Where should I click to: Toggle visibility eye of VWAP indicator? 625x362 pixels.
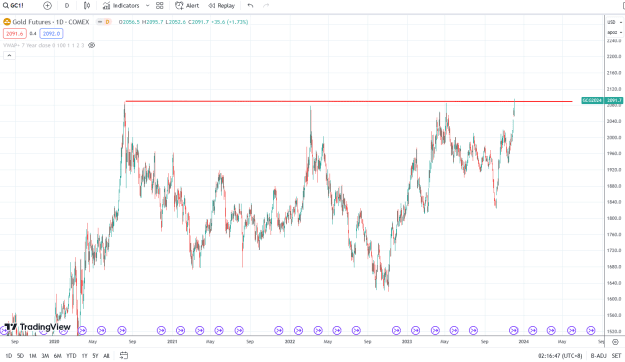92,45
